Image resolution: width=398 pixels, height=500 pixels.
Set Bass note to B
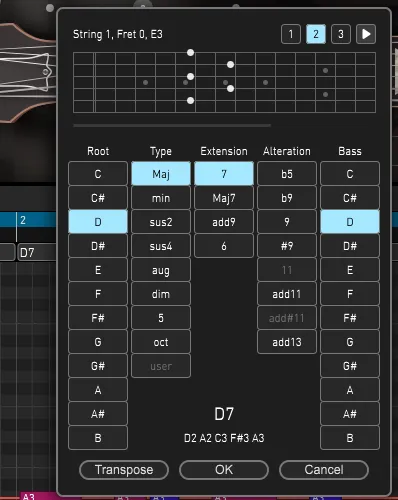(350, 438)
